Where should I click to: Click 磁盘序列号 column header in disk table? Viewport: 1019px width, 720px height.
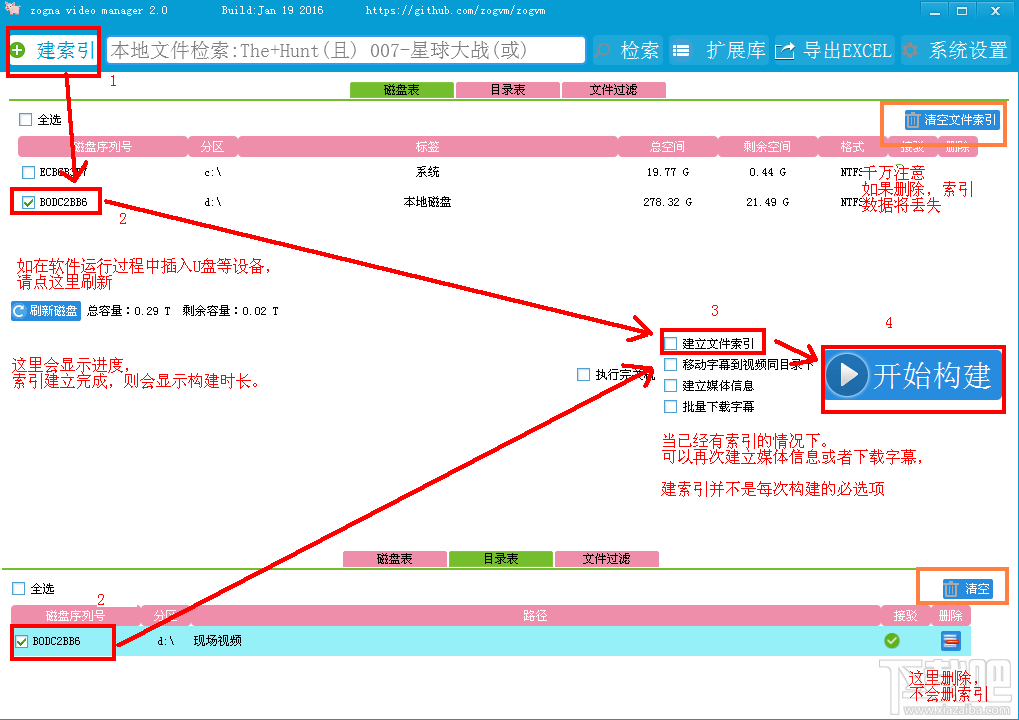tap(103, 147)
